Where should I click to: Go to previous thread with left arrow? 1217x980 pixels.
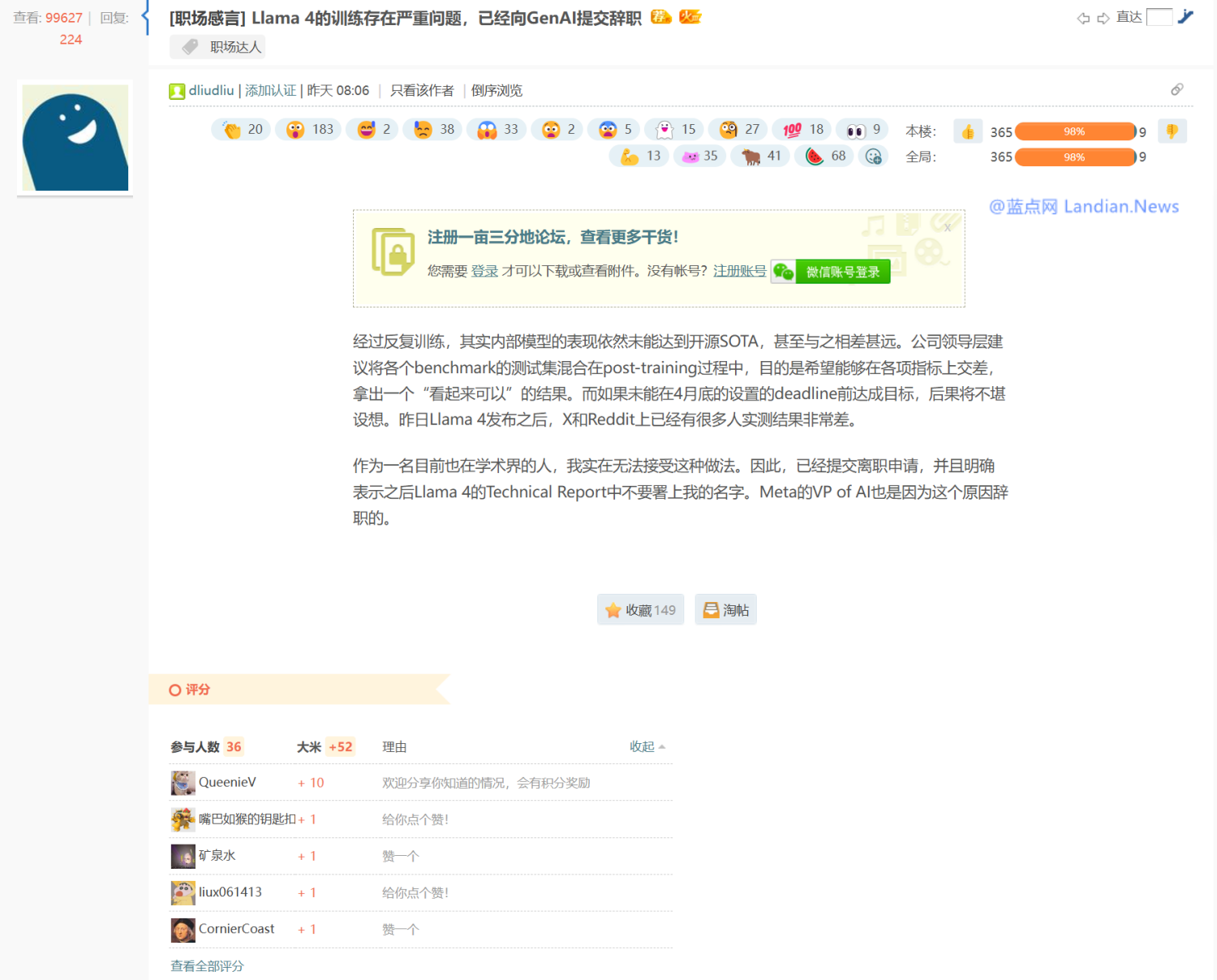coord(1083,18)
